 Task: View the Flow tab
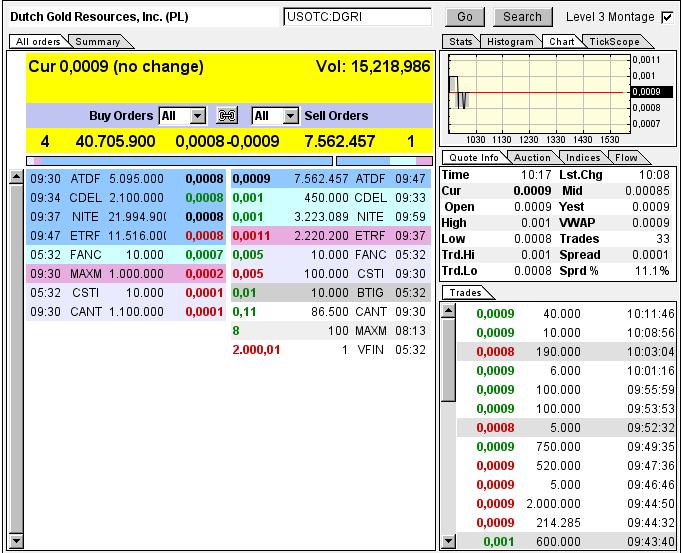626,157
